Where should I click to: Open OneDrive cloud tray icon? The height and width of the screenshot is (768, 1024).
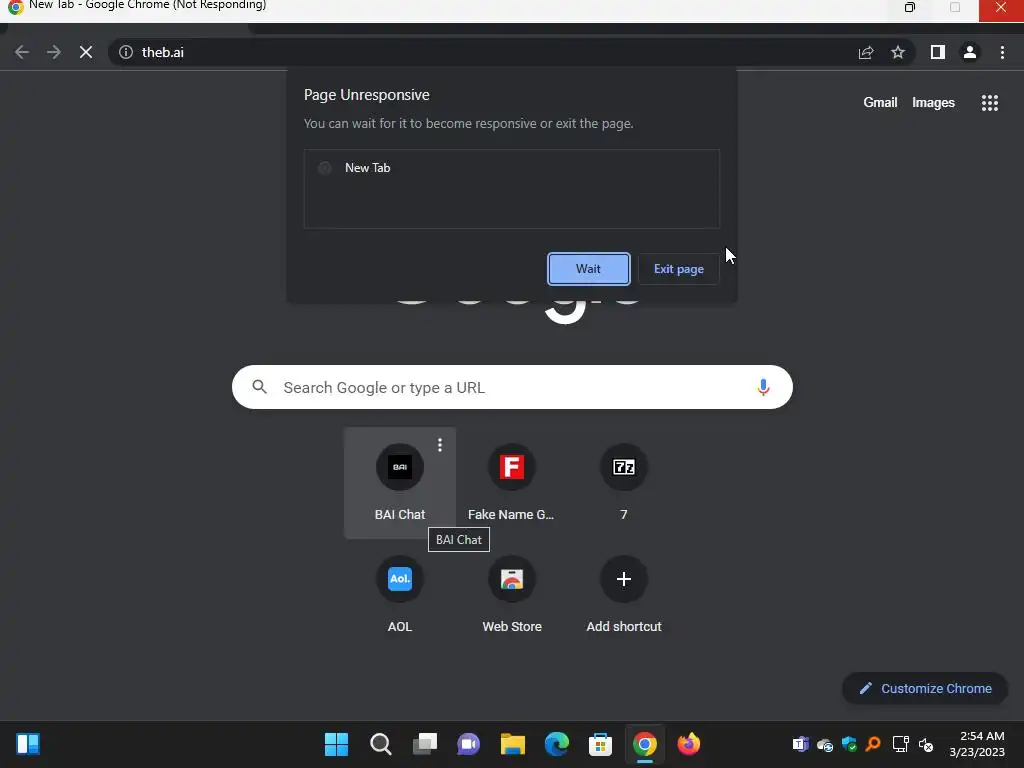coord(825,744)
